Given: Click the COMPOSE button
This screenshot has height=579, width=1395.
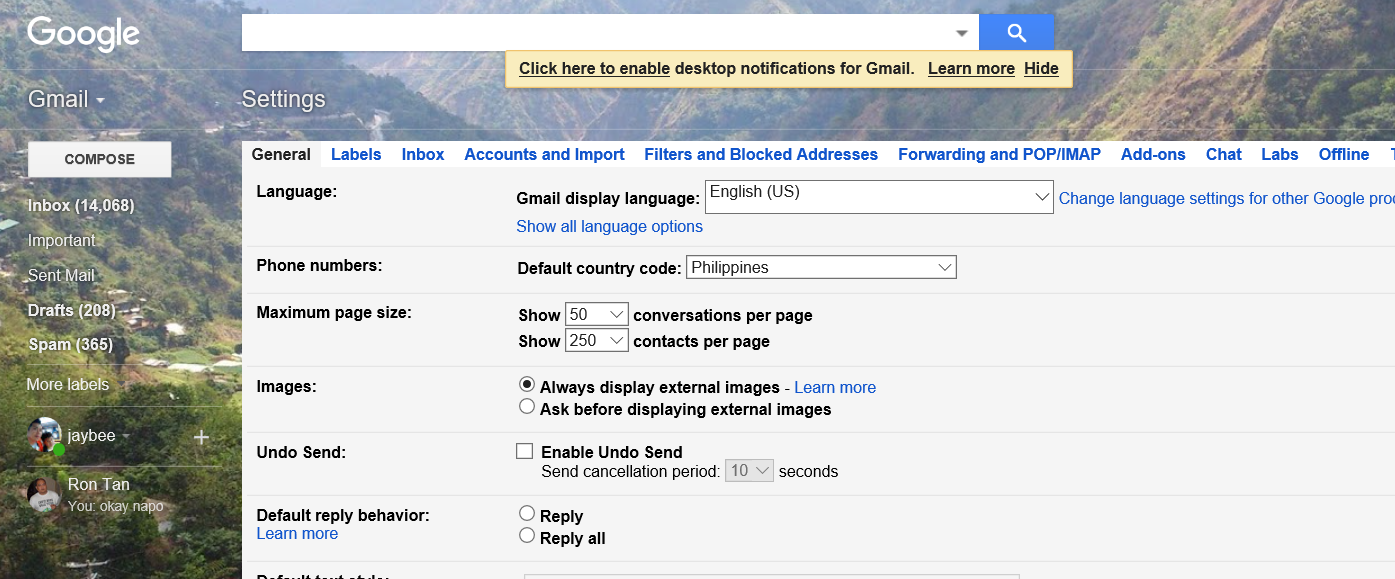Looking at the screenshot, I should [99, 159].
